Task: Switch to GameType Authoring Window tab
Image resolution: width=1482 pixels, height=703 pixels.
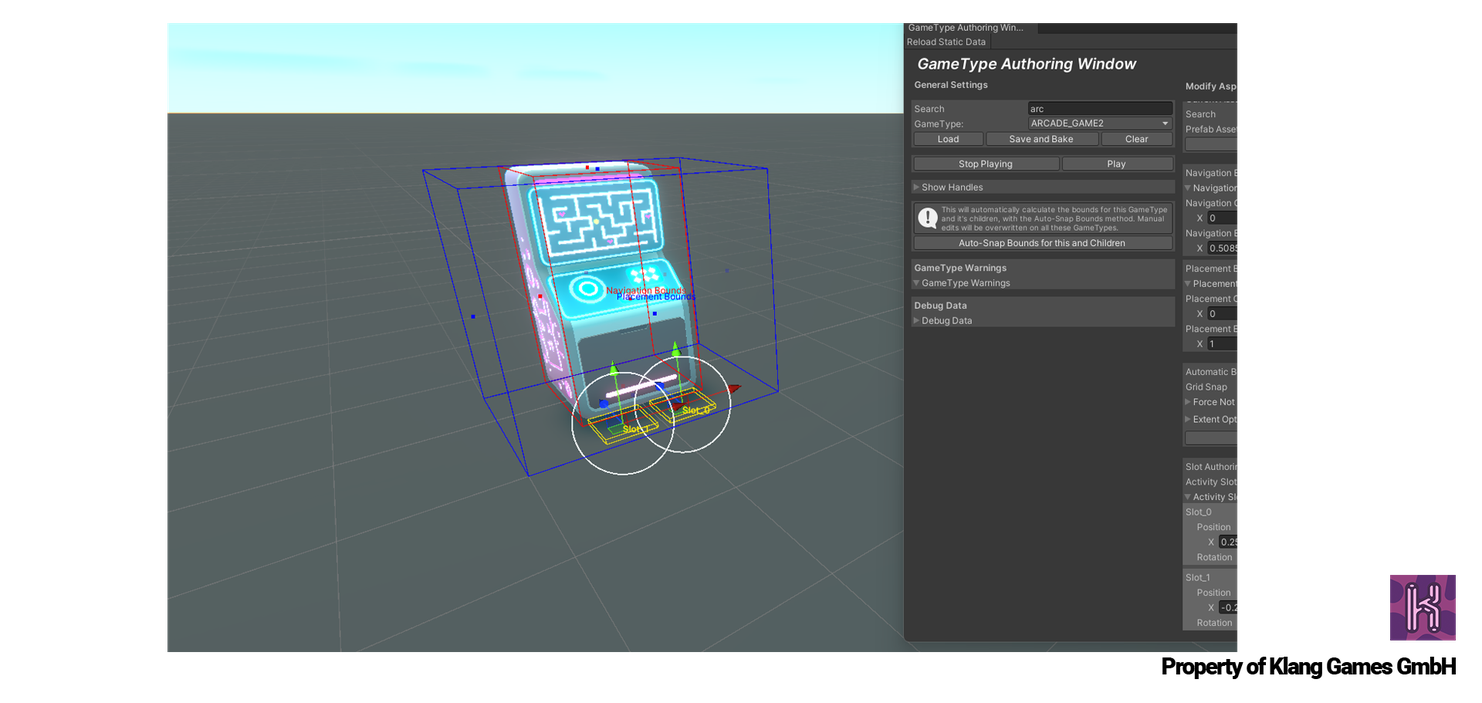Action: pos(966,28)
